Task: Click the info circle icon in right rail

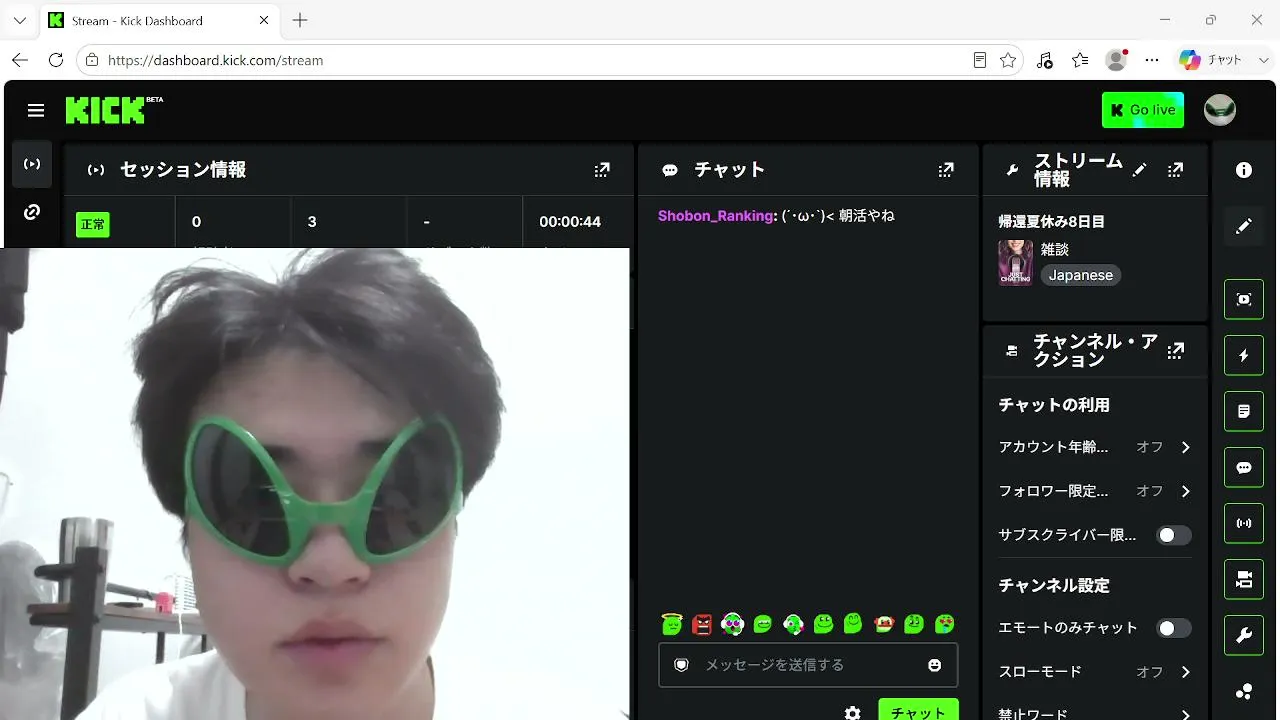Action: pyautogui.click(x=1244, y=170)
